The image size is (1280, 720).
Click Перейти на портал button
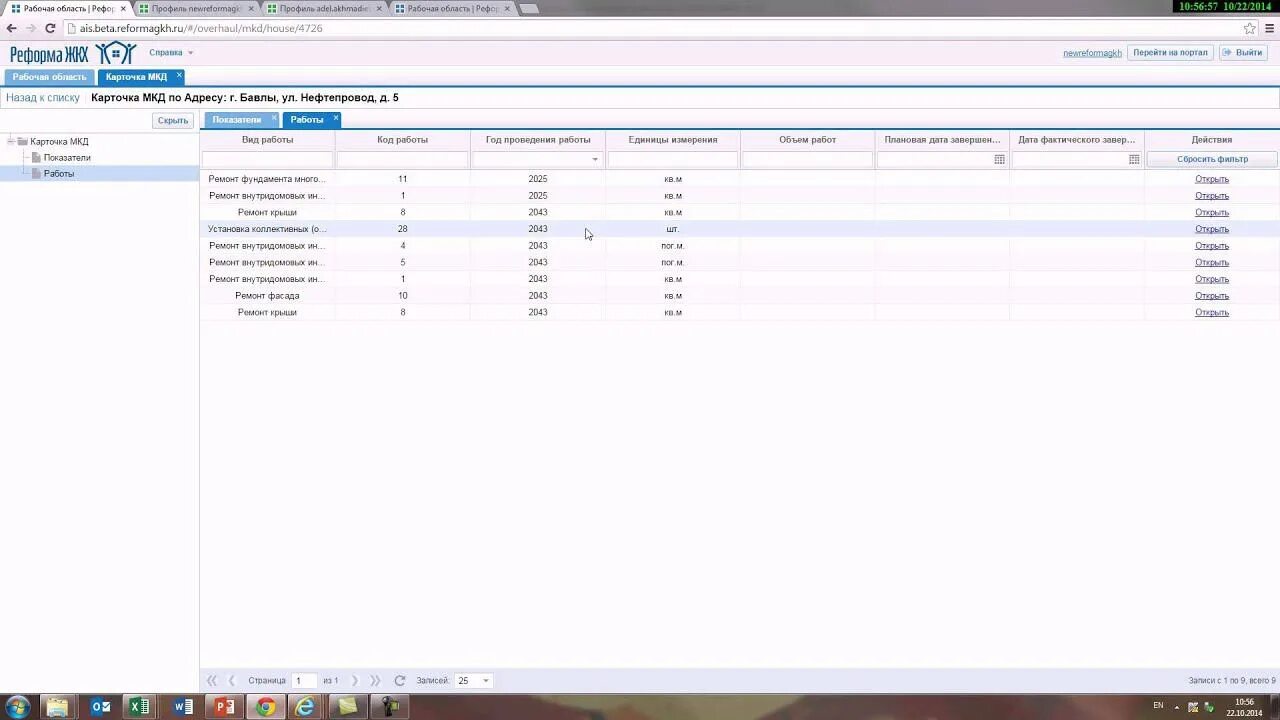tap(1170, 52)
